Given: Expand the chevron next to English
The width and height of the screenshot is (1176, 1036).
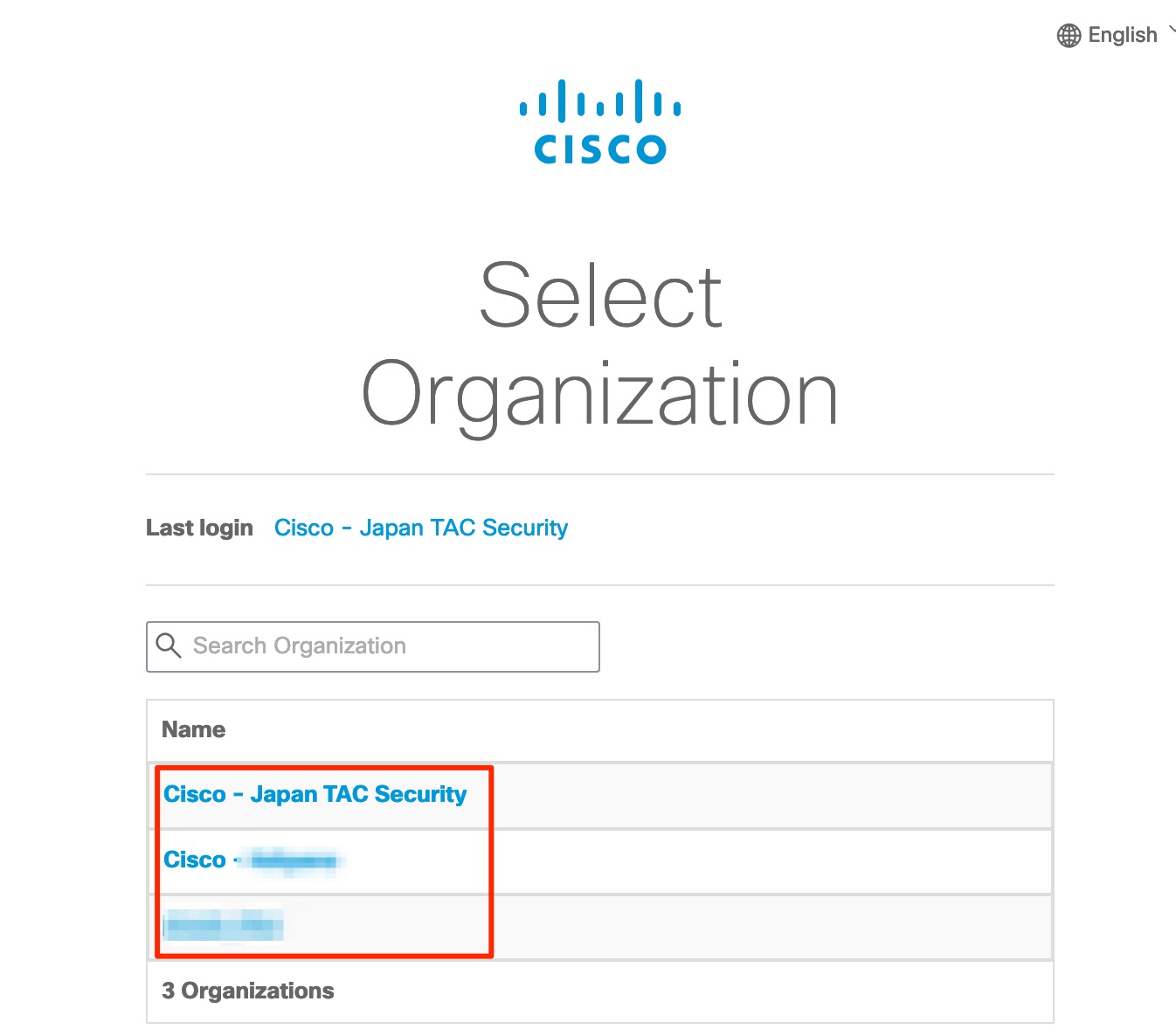Looking at the screenshot, I should click(1171, 31).
